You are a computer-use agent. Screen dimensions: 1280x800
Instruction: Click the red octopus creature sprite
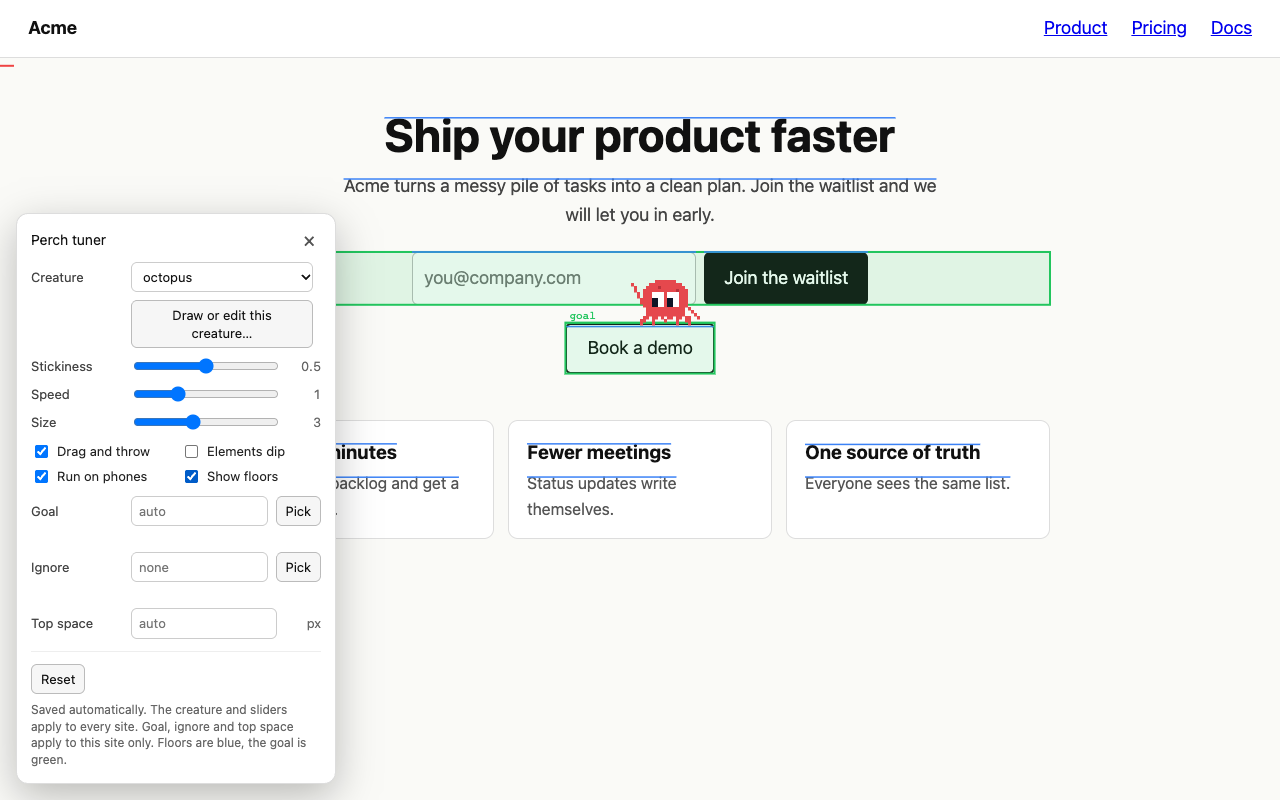(664, 302)
